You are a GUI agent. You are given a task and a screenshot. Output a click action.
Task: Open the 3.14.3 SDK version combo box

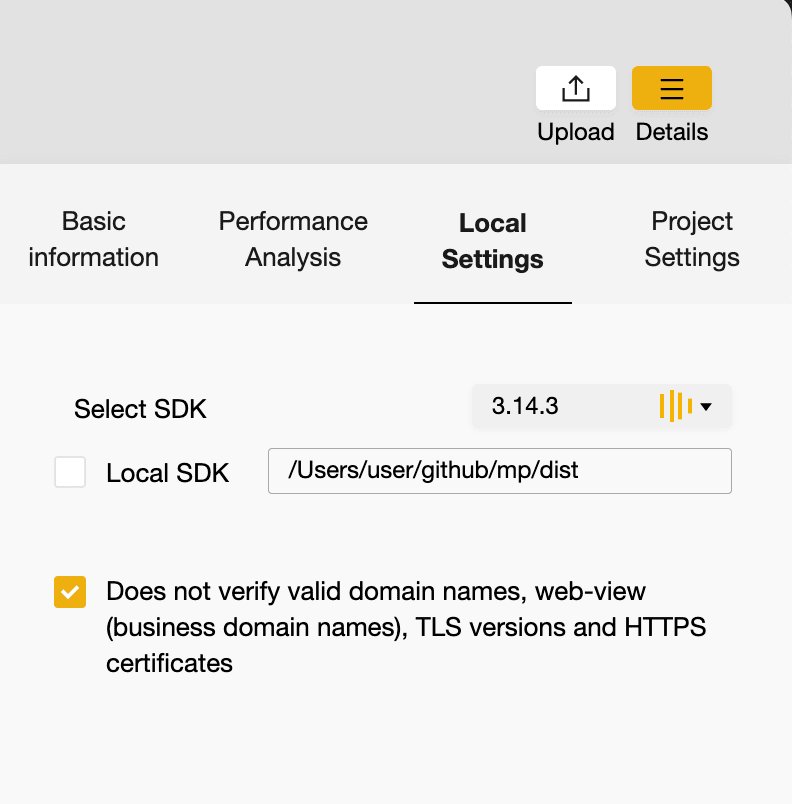coord(602,406)
